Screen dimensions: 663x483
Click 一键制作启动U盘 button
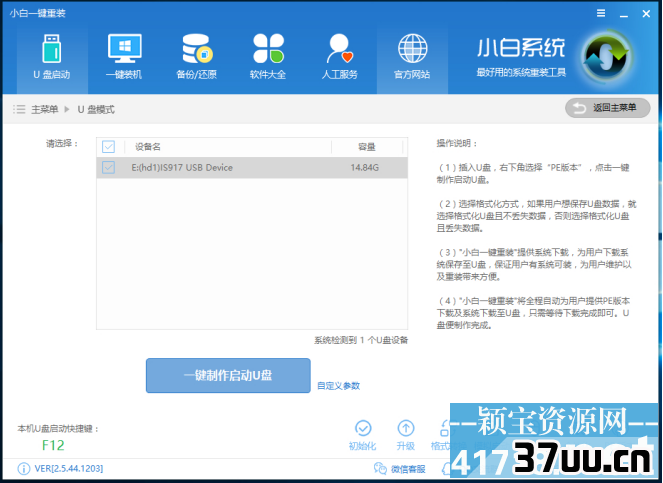click(x=228, y=376)
